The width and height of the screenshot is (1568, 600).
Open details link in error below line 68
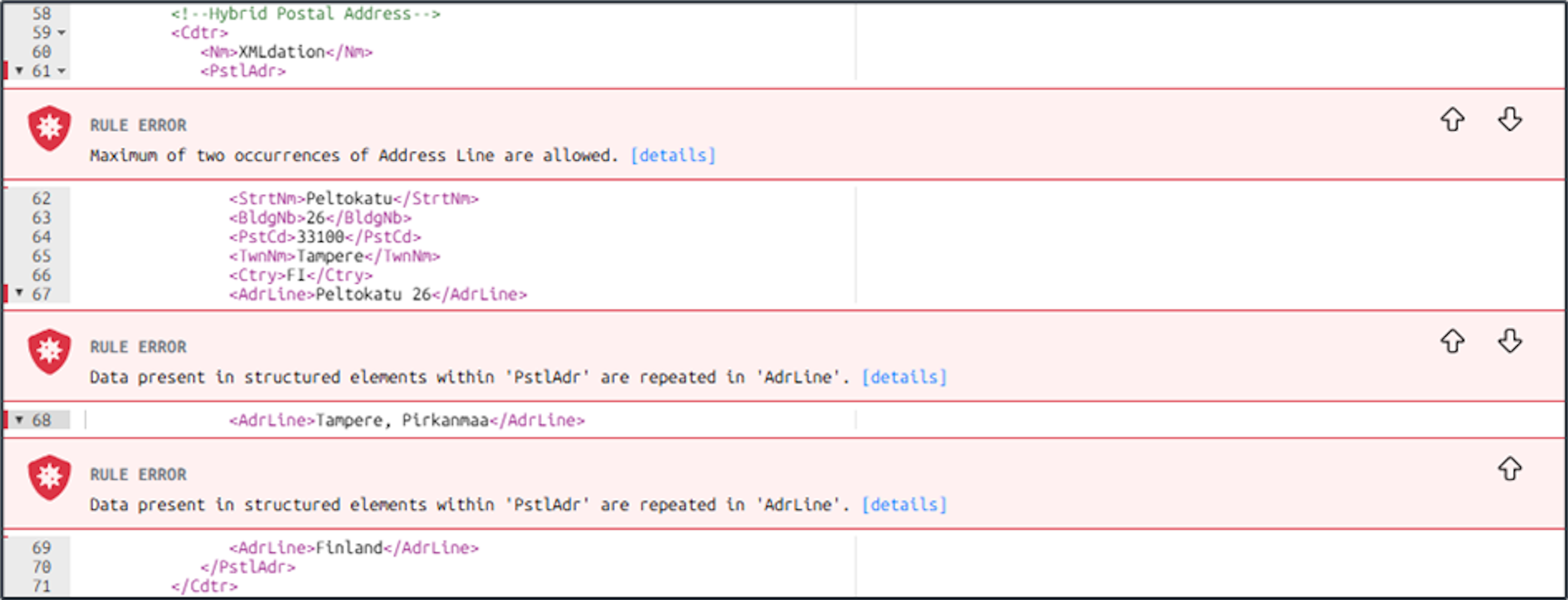click(904, 504)
